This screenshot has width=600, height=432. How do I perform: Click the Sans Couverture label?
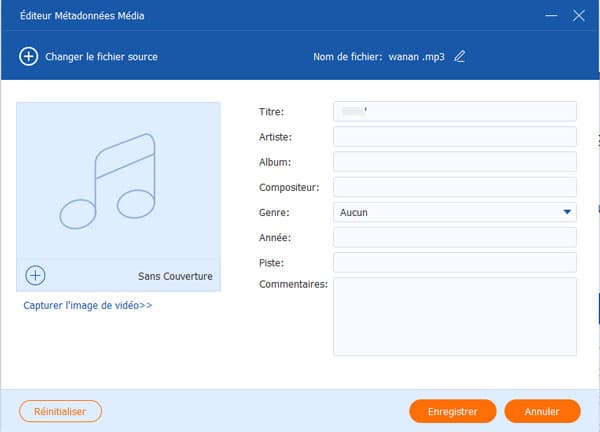(x=175, y=276)
